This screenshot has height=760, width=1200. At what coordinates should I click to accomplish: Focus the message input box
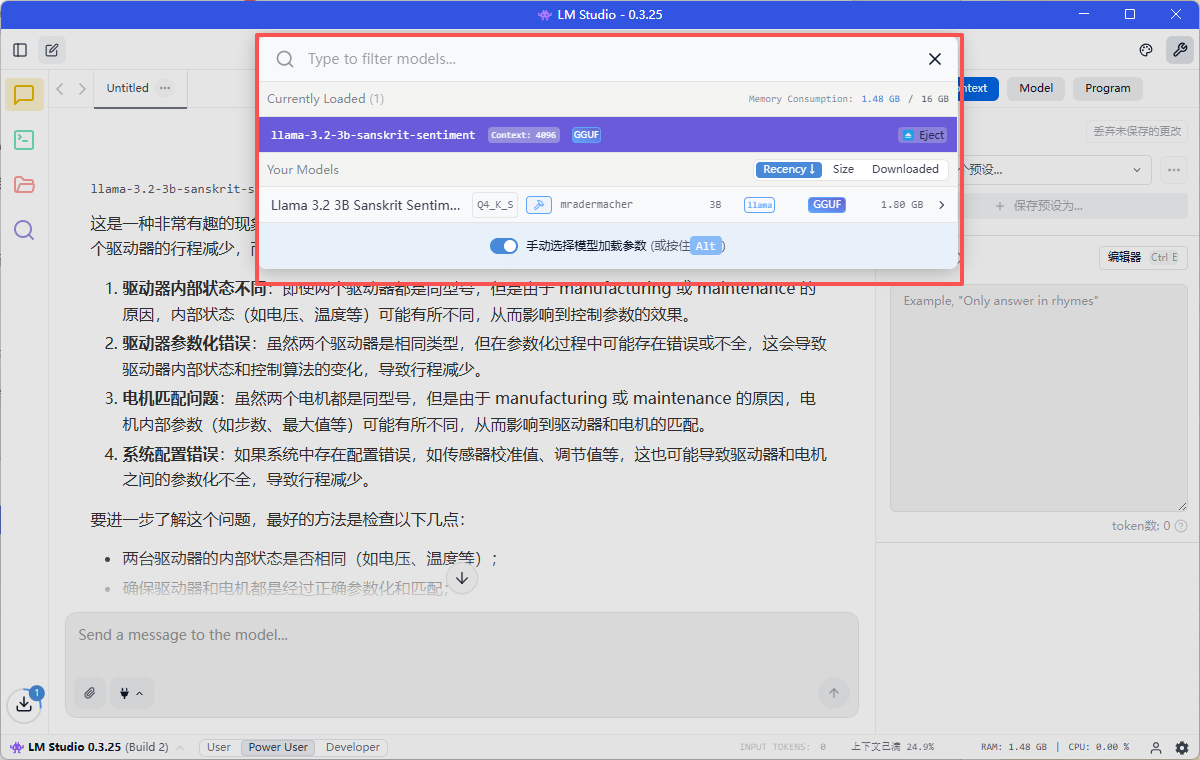pyautogui.click(x=462, y=635)
